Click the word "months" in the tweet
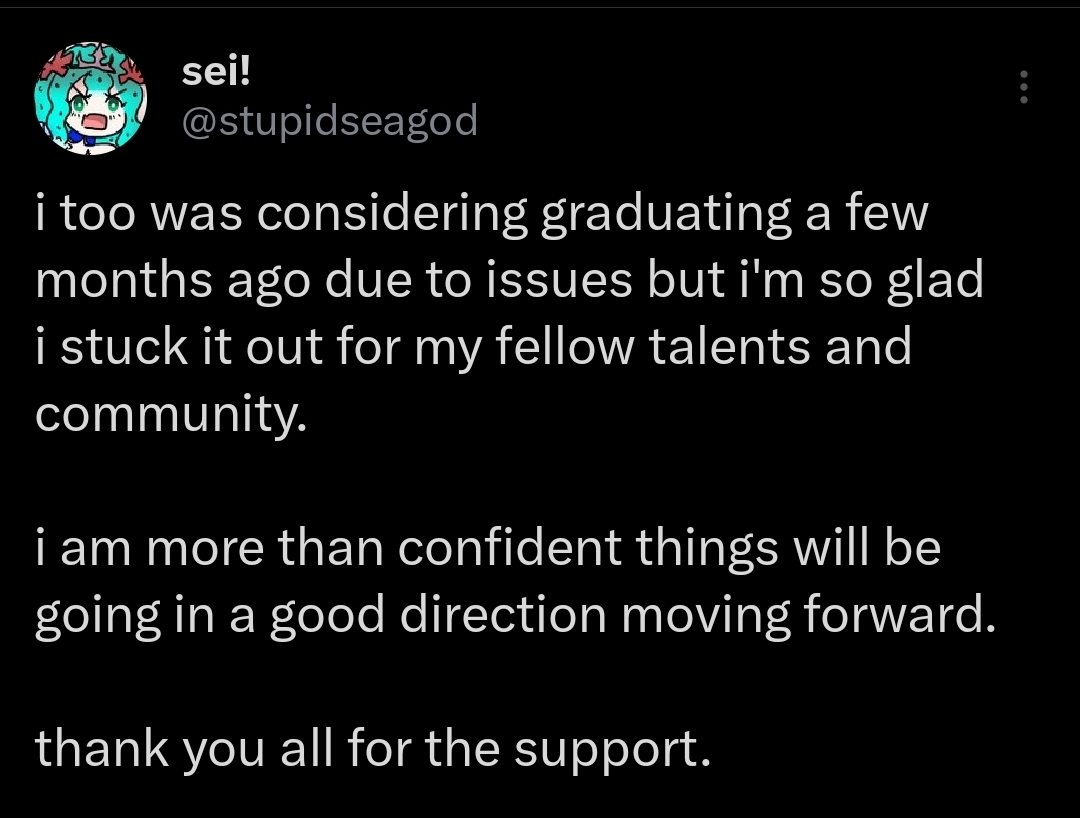The height and width of the screenshot is (818, 1080). (x=125, y=281)
